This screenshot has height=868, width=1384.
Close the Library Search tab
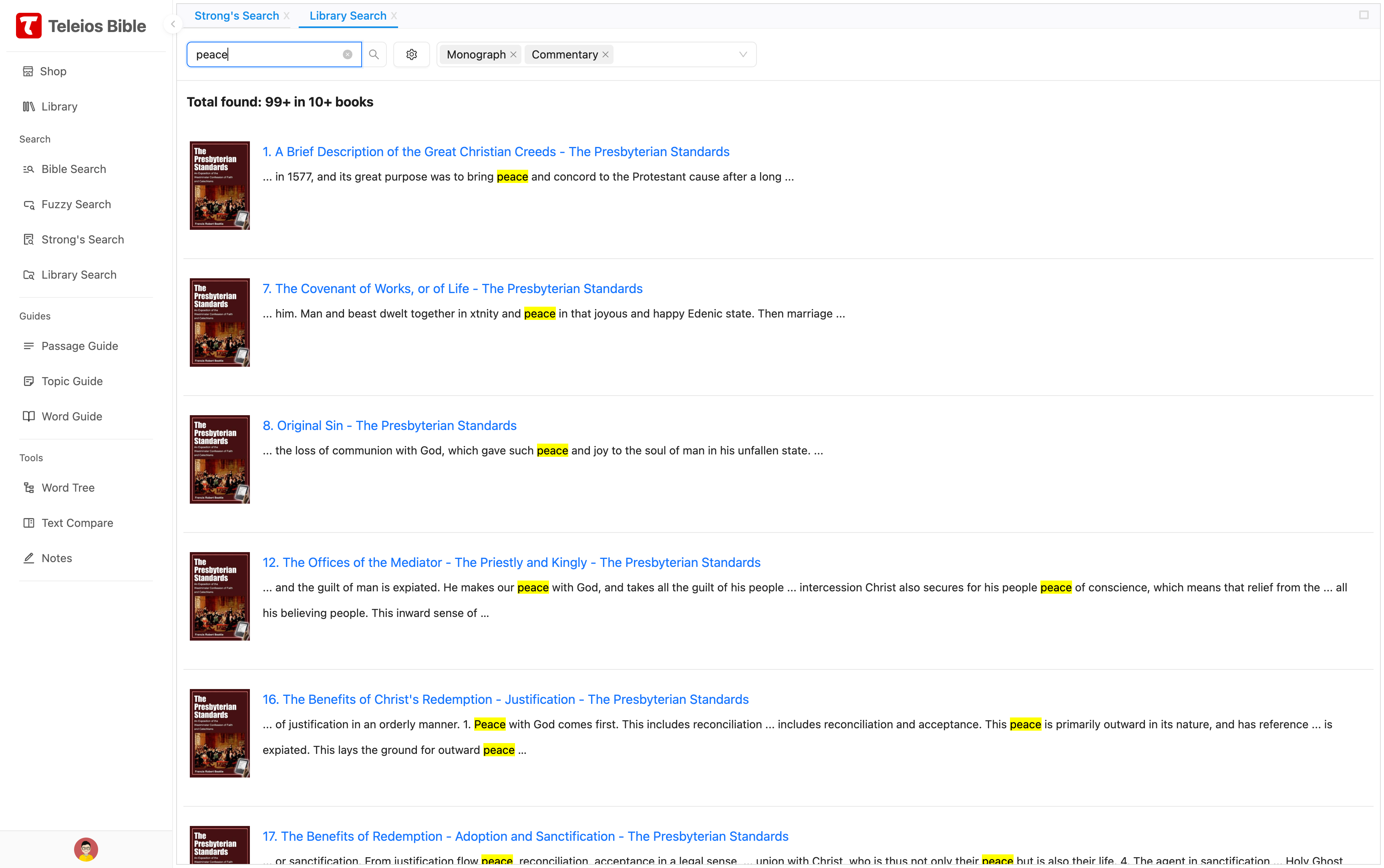[x=394, y=16]
